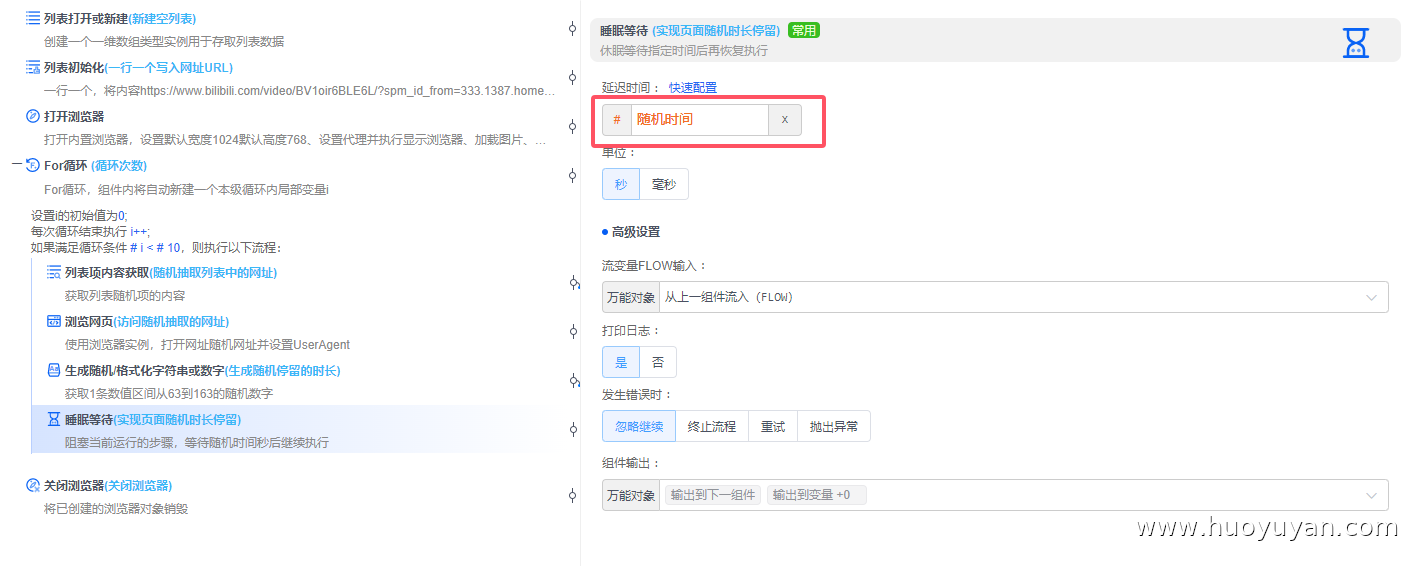
Task: Click the text 获取1条数值区间从63到163的随机数字
Action: click(x=169, y=393)
